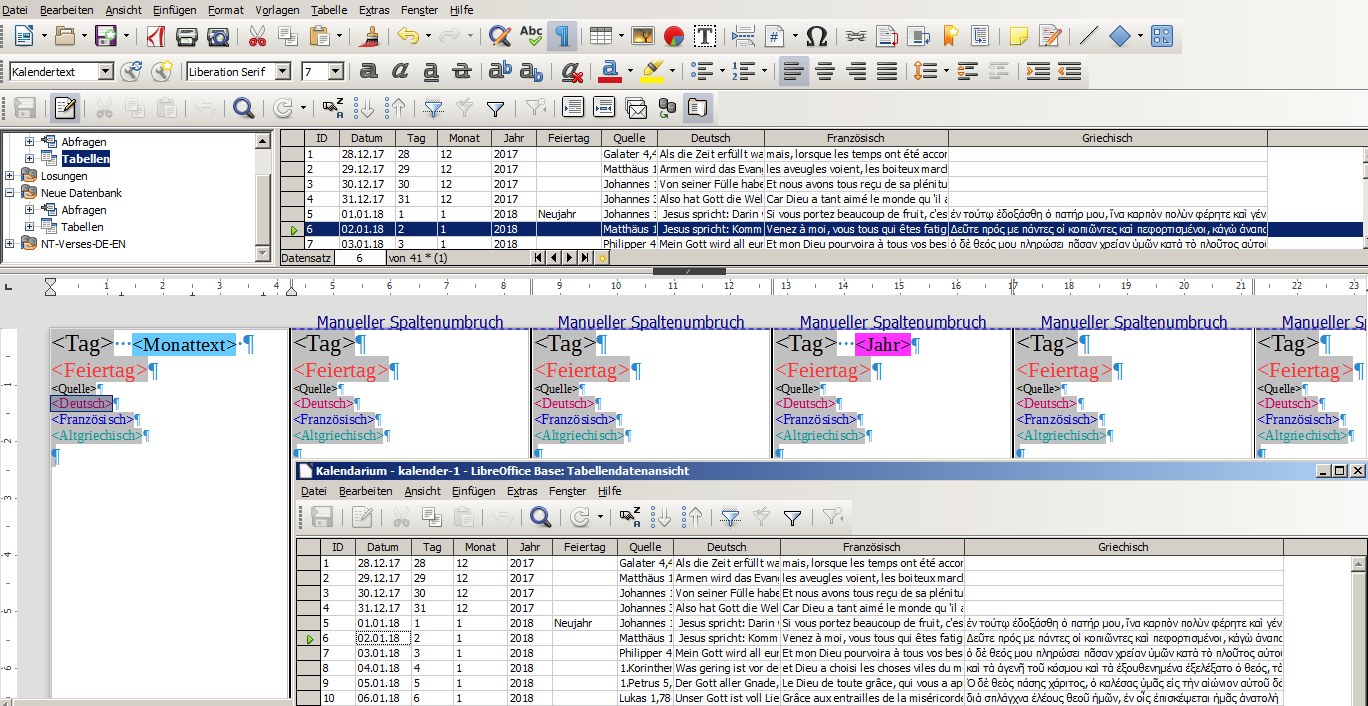The image size is (1368, 706).
Task: Open the font size dropdown showing 7
Action: [336, 72]
